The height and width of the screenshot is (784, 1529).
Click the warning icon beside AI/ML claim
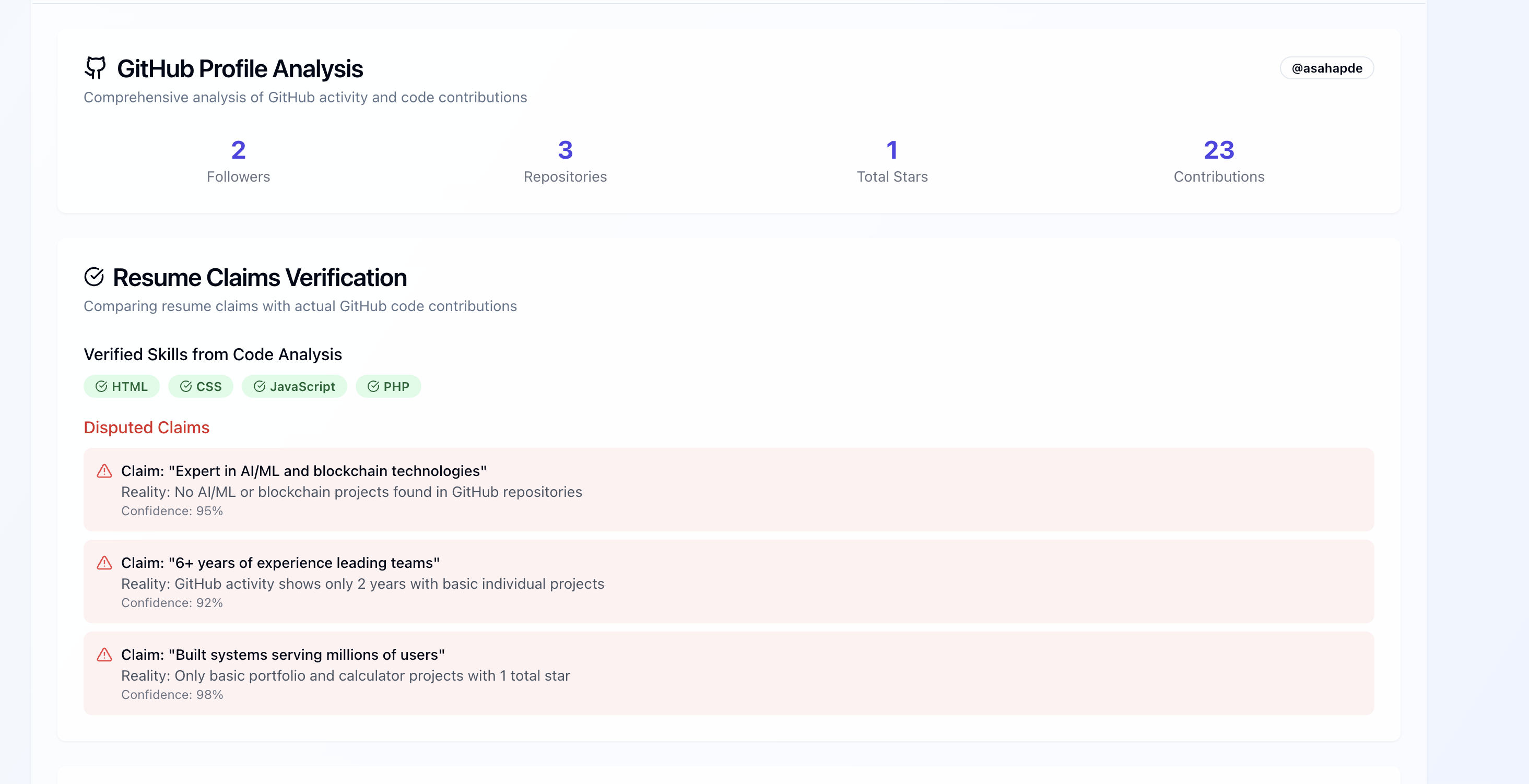tap(104, 471)
